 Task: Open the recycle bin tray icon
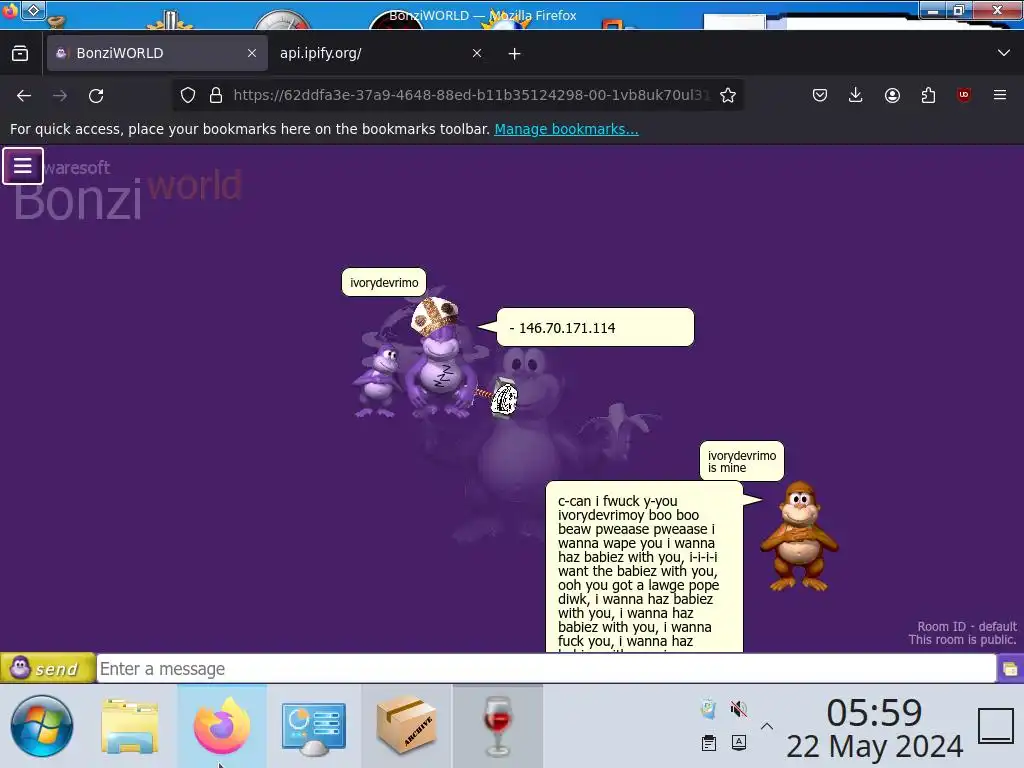pyautogui.click(x=709, y=709)
